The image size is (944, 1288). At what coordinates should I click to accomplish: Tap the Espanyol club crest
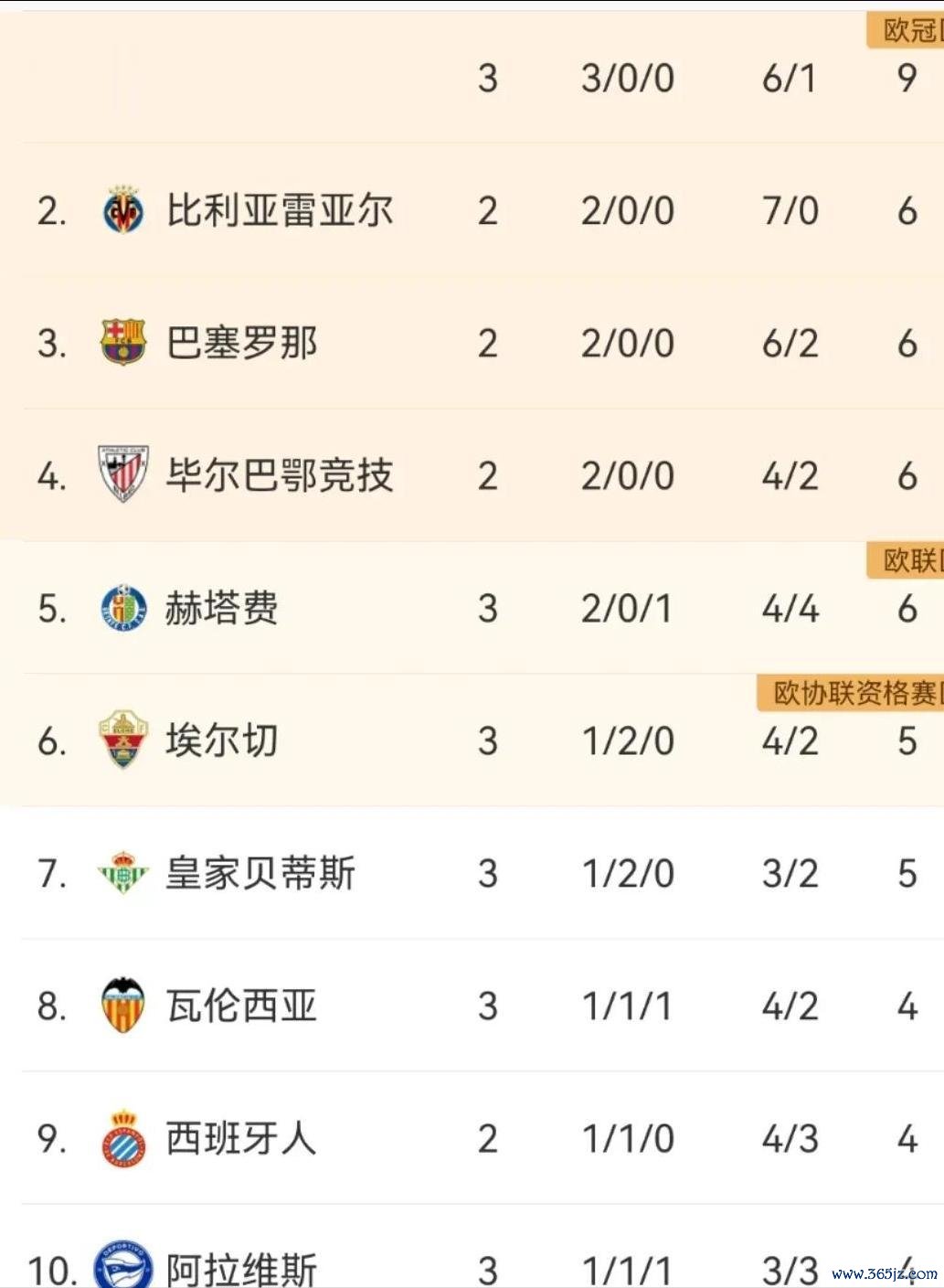tap(122, 1138)
